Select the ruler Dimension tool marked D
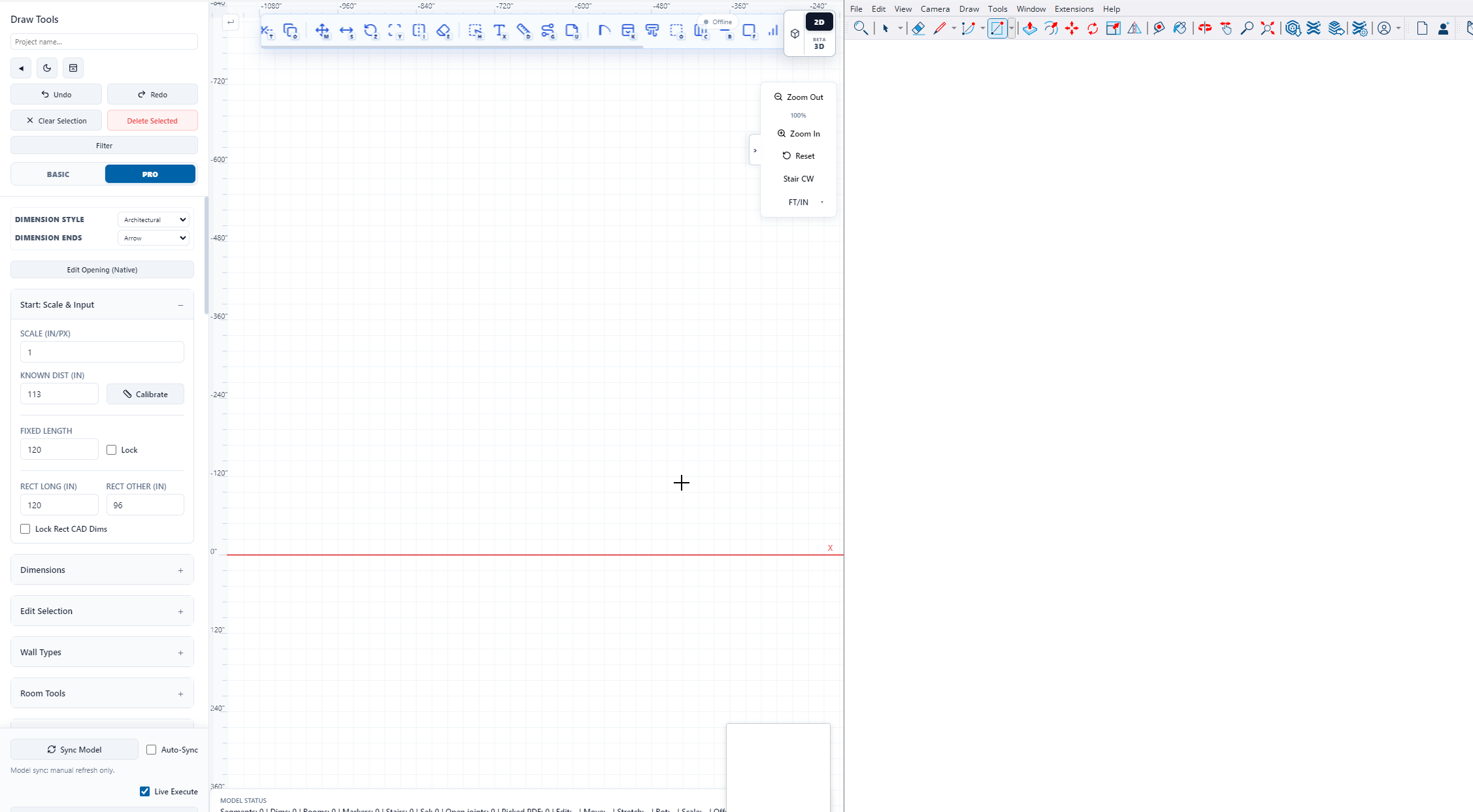The image size is (1473, 812). coord(524,31)
